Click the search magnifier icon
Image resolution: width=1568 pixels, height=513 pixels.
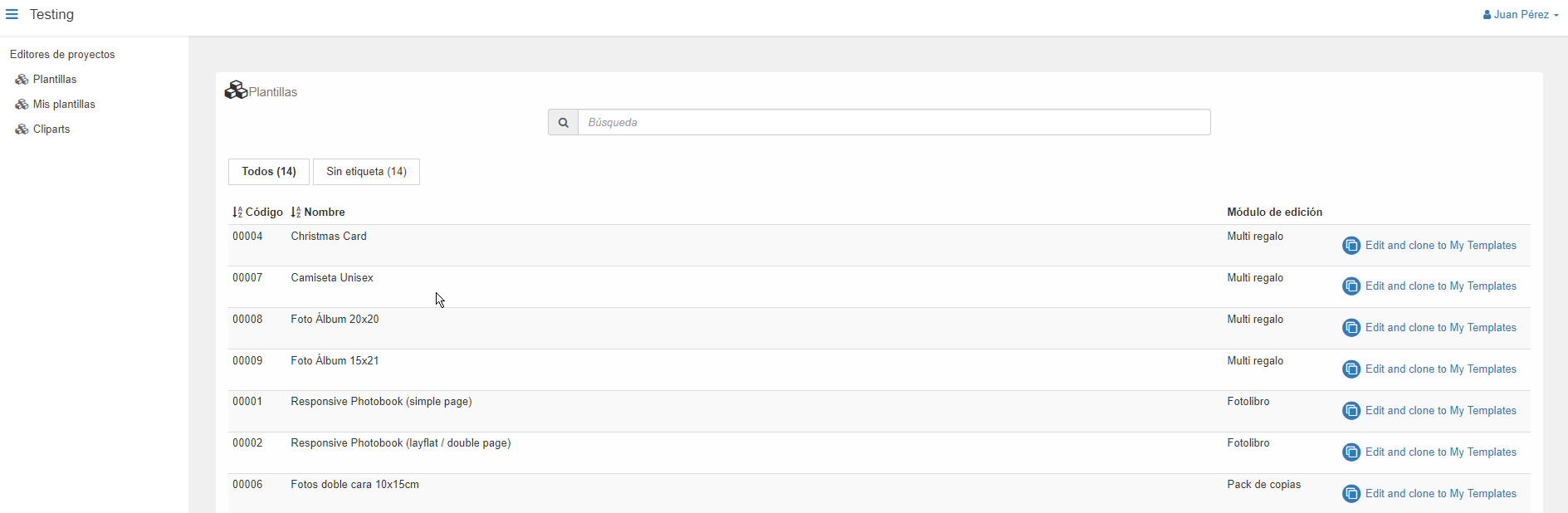564,122
